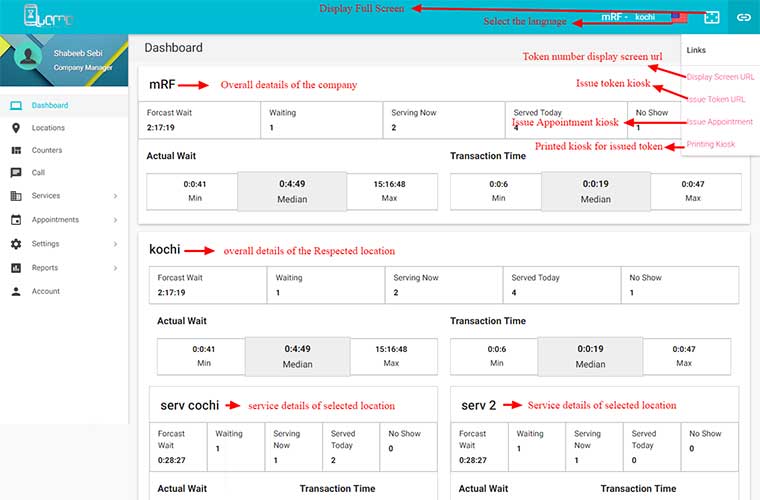The height and width of the screenshot is (500, 760).
Task: Open the Dashboard menu item
Action: (64, 106)
